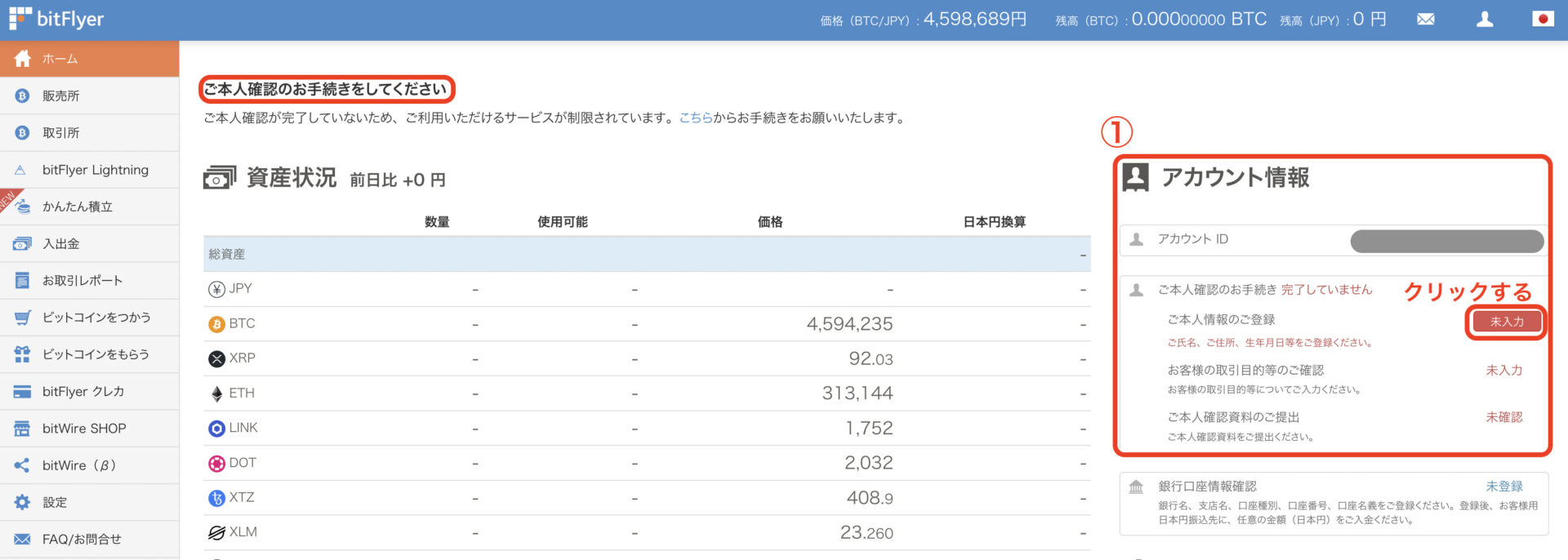The width and height of the screenshot is (1568, 560).
Task: Click the header price 4,598,689円
Action: (974, 19)
